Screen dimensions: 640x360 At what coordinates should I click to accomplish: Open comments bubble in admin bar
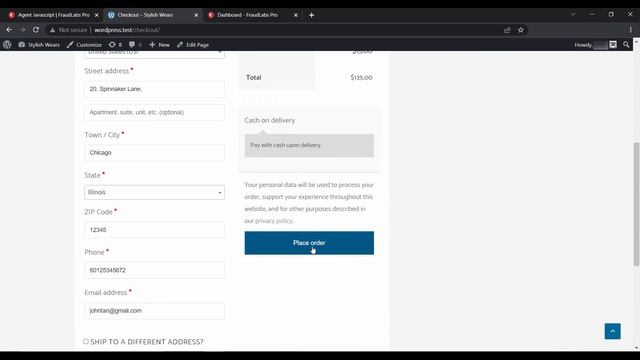(x=135, y=45)
